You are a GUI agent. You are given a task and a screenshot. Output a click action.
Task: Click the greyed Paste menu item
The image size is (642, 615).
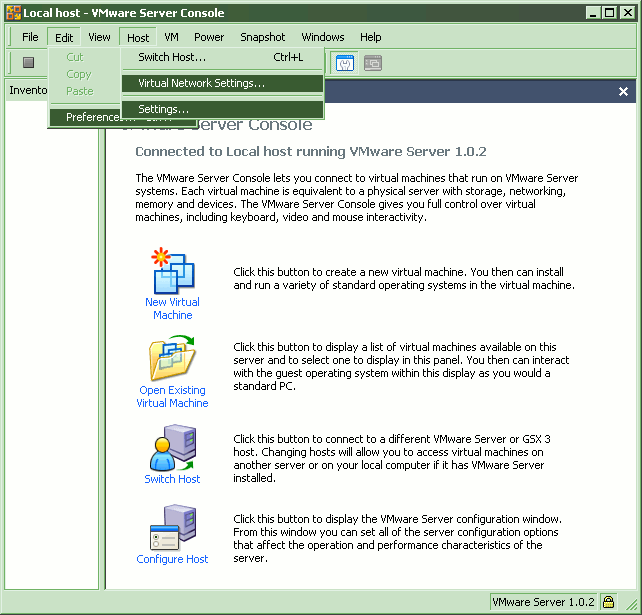80,91
